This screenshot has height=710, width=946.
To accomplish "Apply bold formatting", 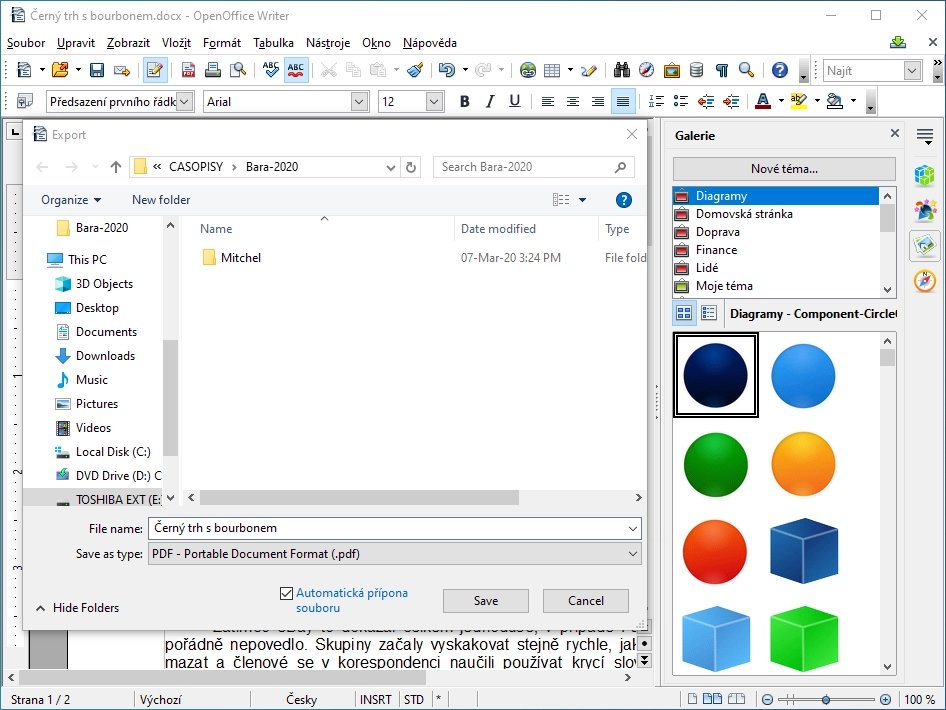I will pyautogui.click(x=464, y=101).
